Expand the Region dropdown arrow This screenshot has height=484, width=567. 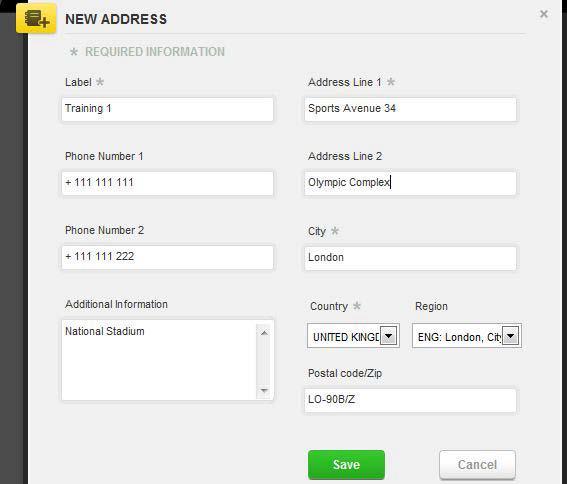pyautogui.click(x=511, y=336)
